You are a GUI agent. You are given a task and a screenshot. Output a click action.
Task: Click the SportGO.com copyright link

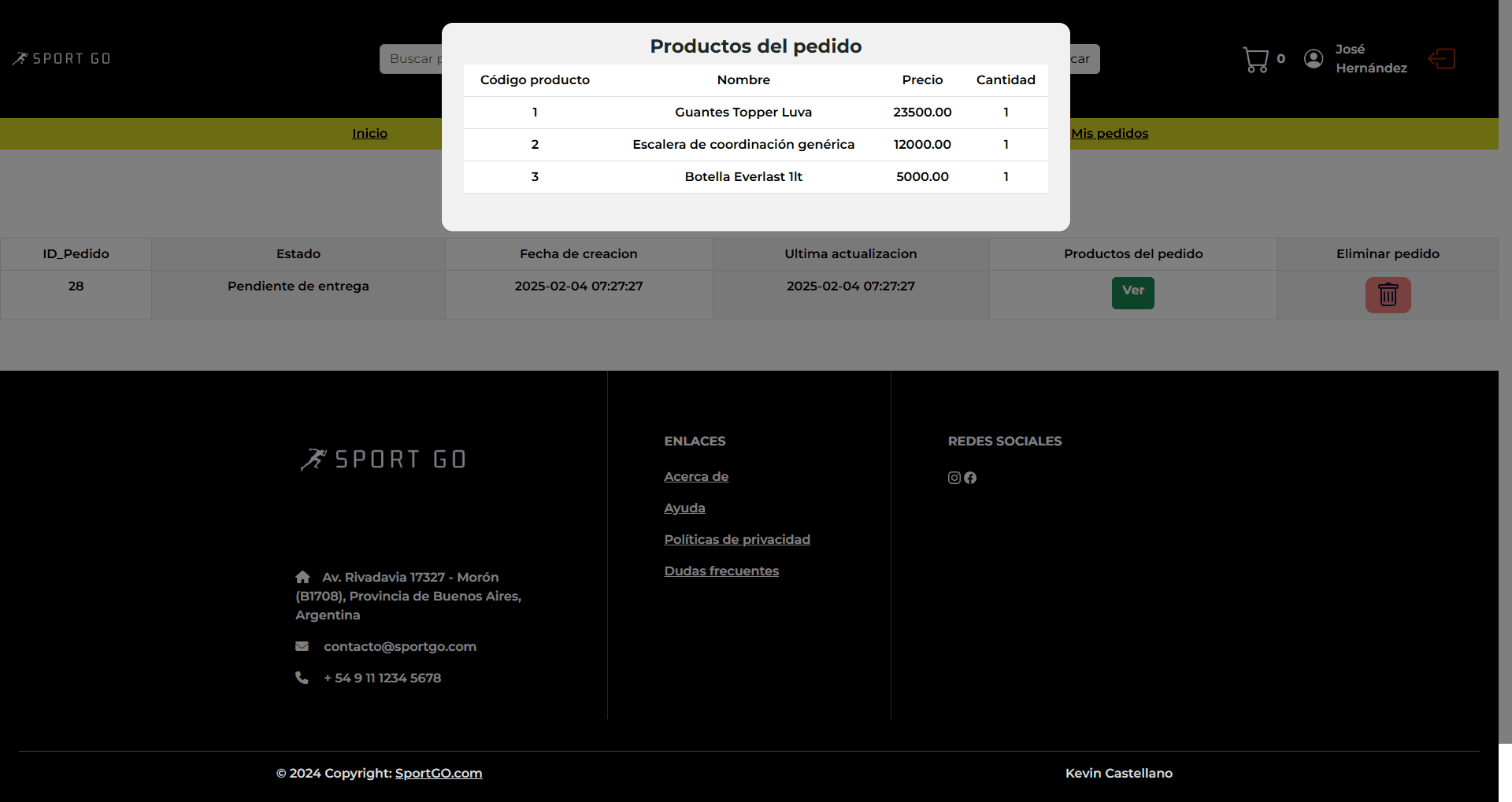(439, 773)
